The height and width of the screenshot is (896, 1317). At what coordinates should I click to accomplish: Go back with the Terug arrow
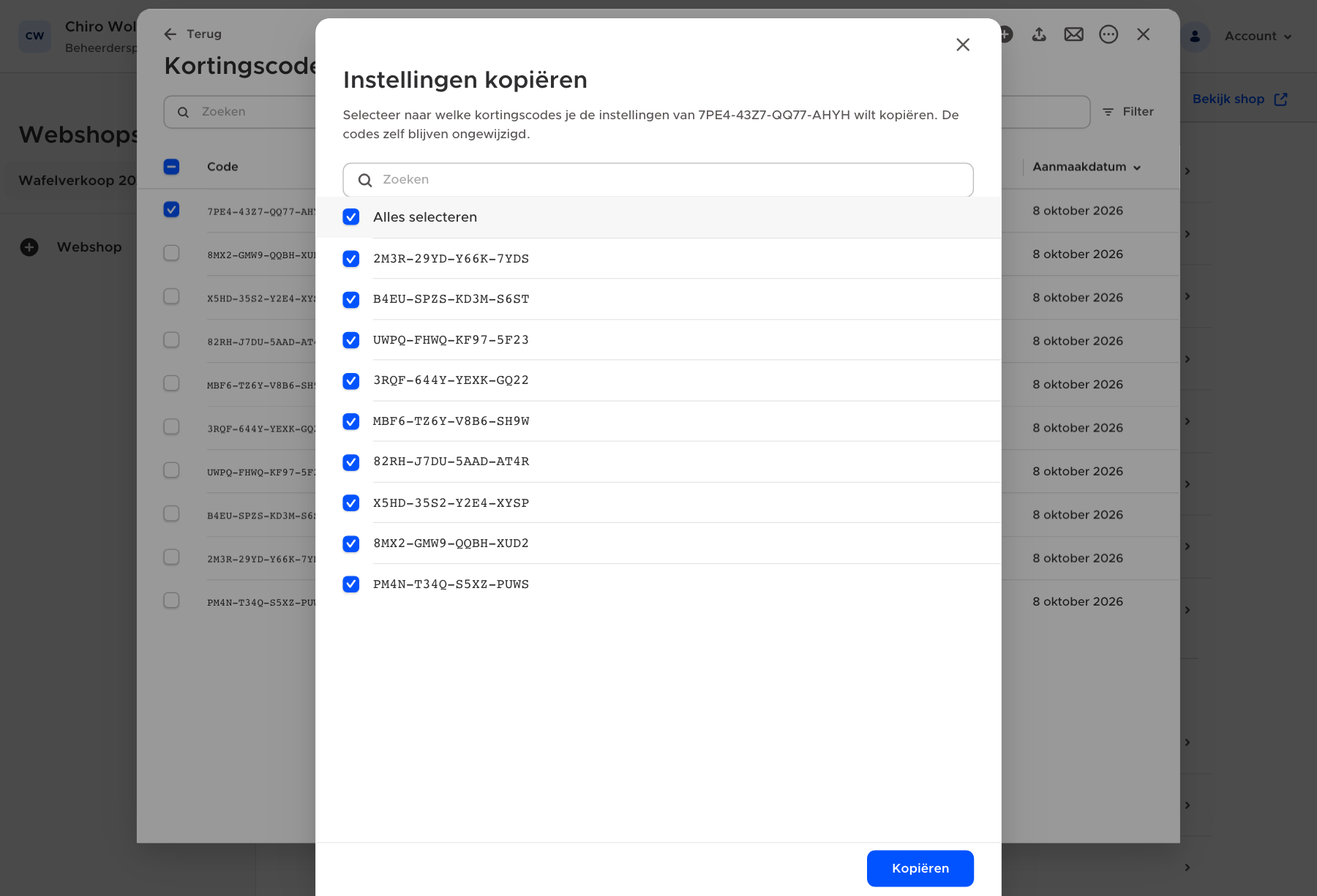[x=170, y=34]
